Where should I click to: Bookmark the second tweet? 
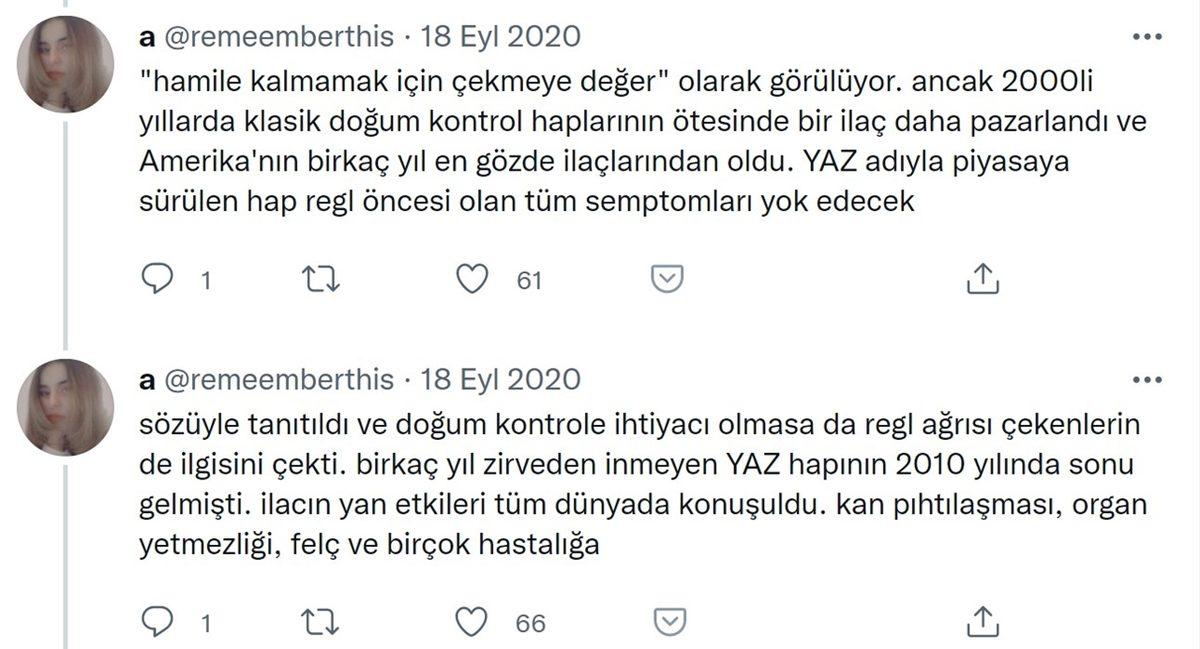point(663,622)
